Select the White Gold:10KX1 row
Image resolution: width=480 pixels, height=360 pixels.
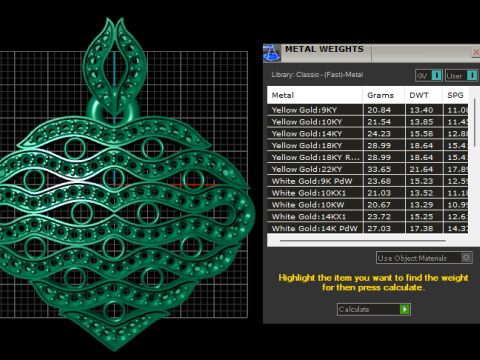tap(368, 193)
